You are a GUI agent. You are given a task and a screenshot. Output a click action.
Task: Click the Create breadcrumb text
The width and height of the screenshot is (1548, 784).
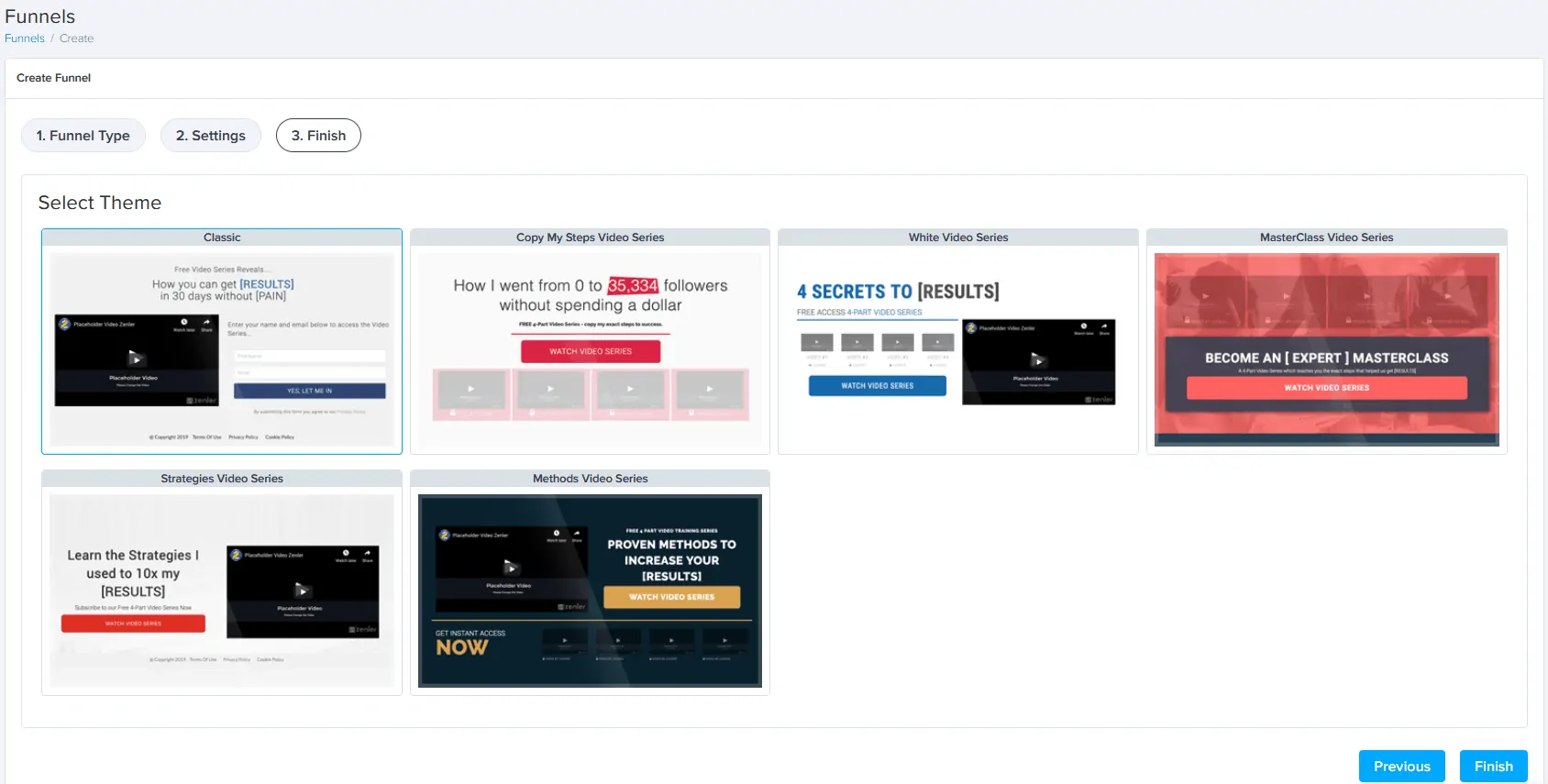[77, 39]
